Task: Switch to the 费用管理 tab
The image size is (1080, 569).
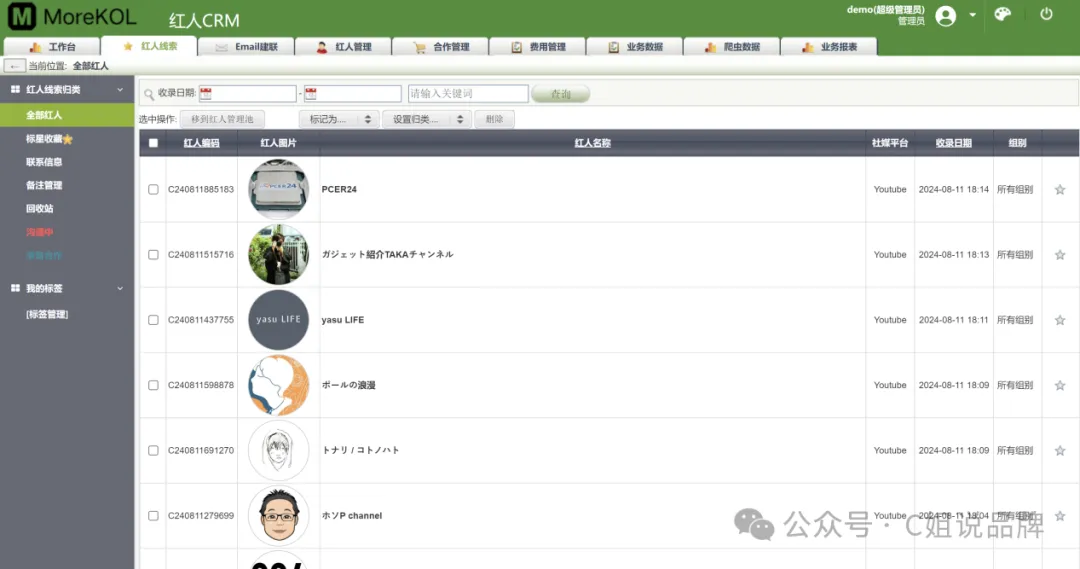Action: [537, 46]
